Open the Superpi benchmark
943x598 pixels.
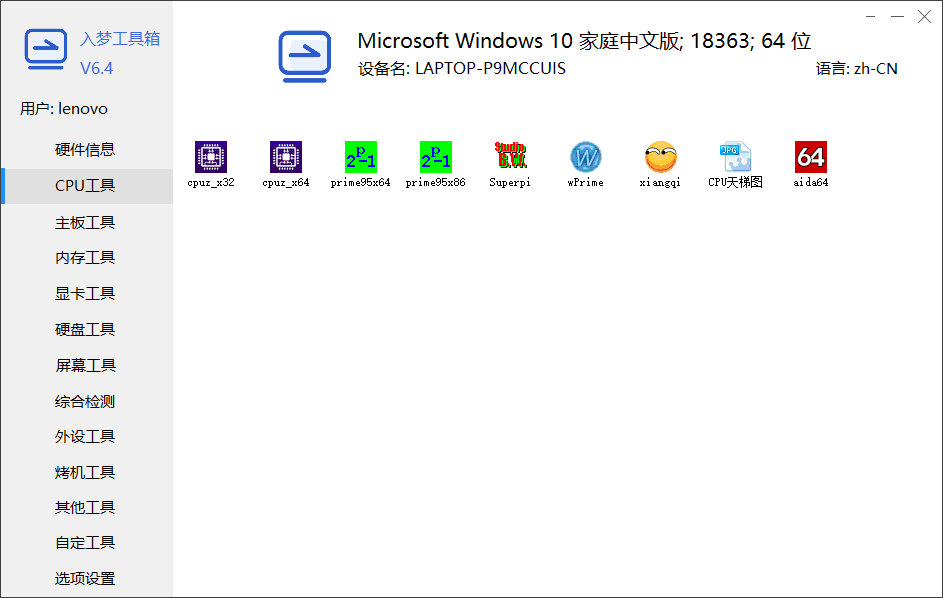(x=510, y=158)
